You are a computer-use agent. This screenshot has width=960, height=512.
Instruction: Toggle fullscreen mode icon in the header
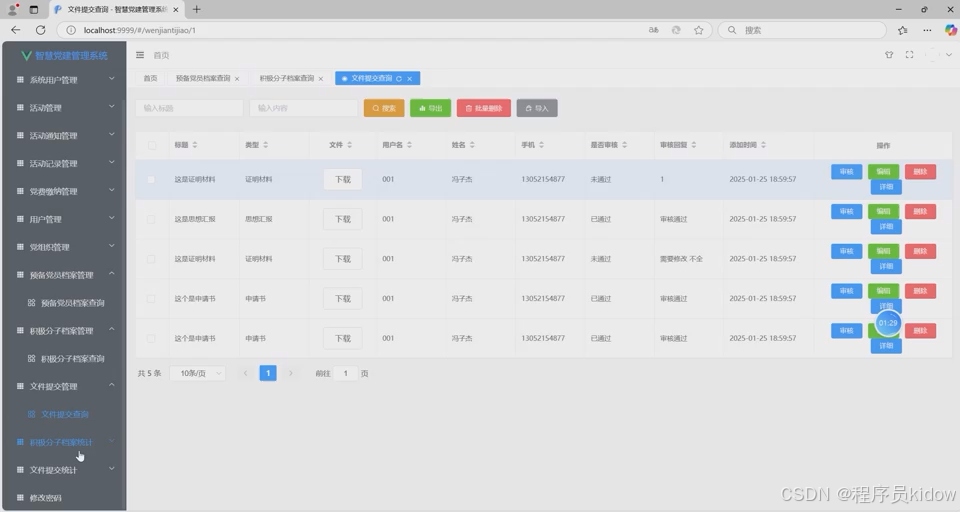point(910,55)
